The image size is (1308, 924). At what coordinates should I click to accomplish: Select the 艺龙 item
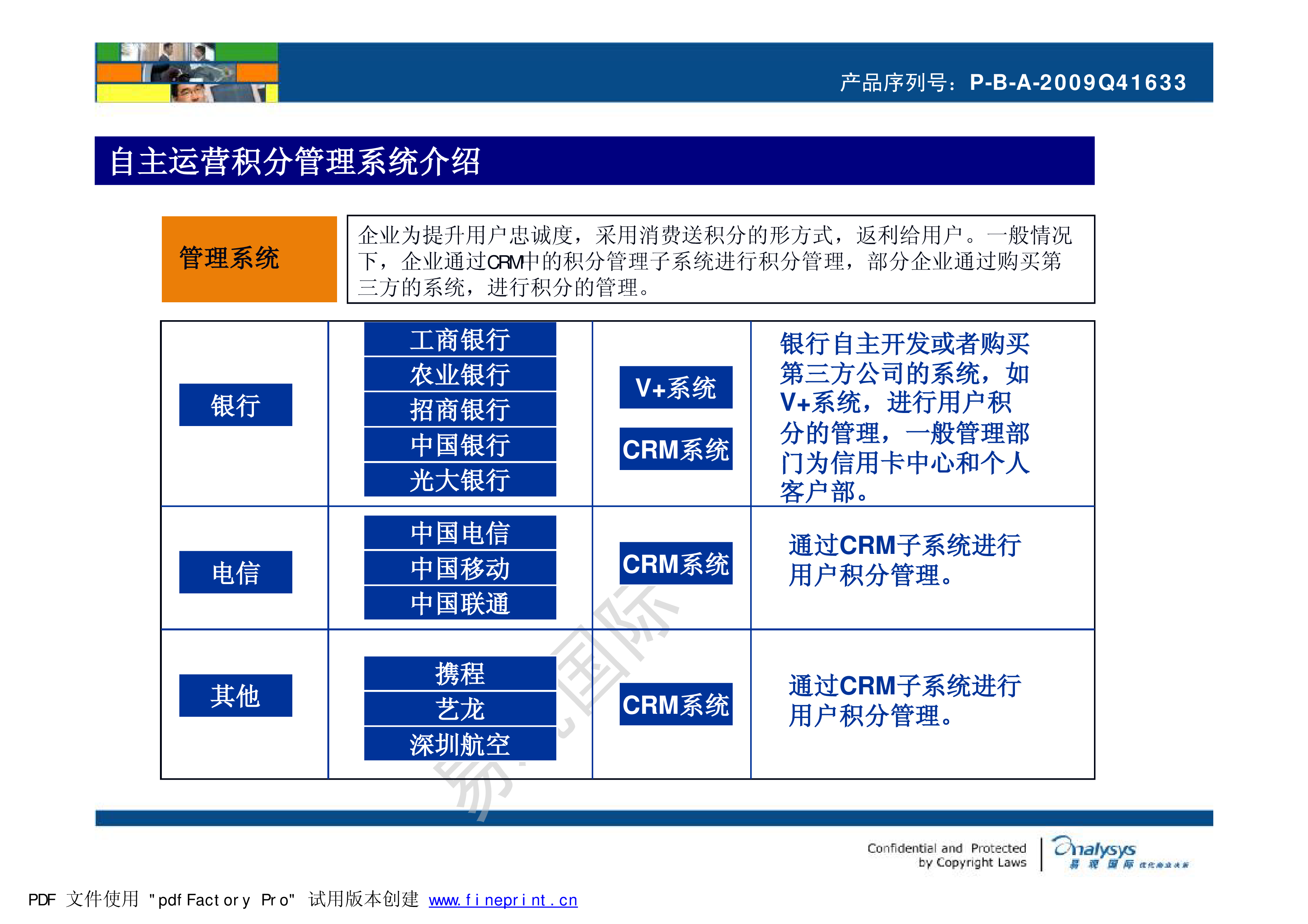[460, 710]
